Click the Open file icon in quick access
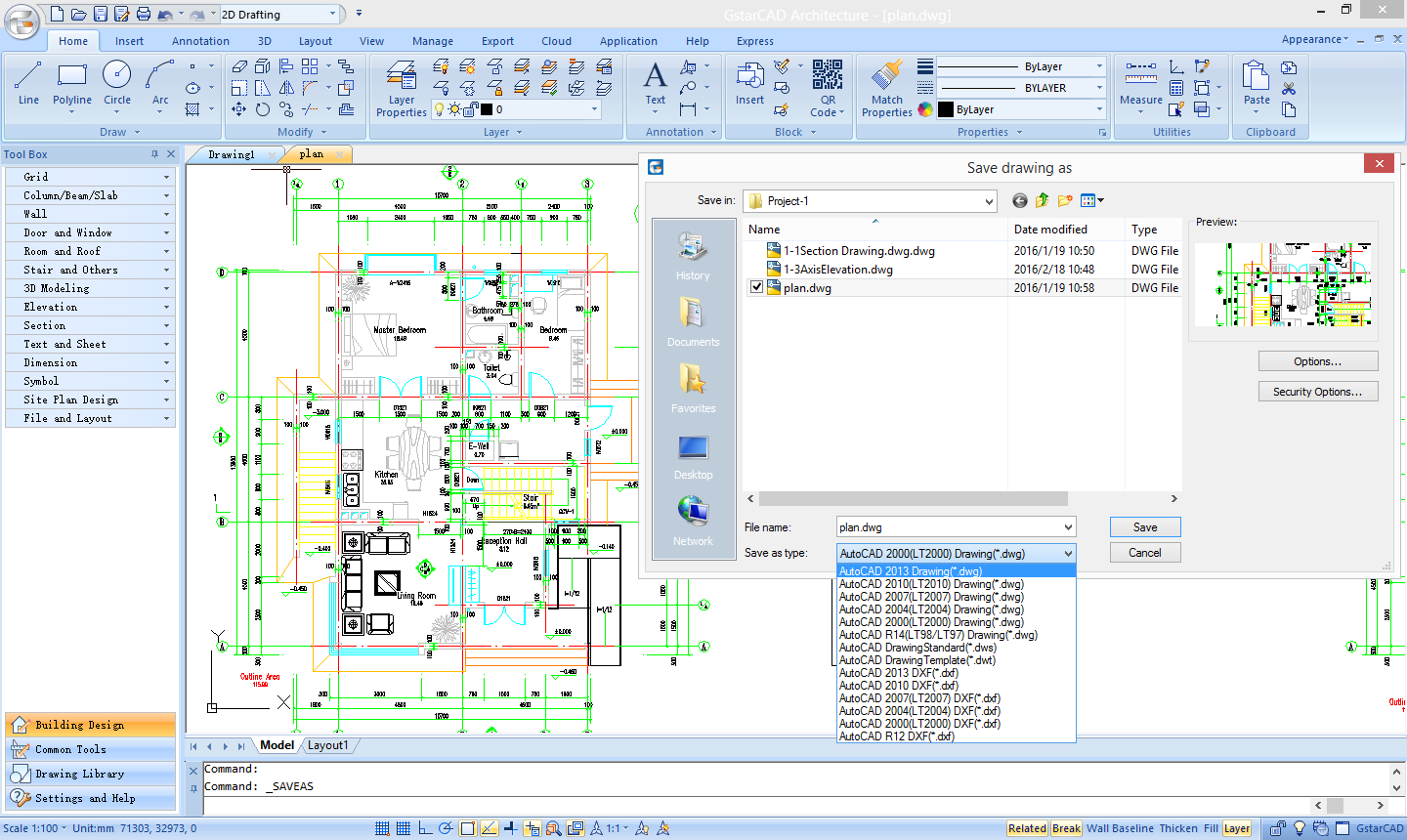Viewport: 1407px width, 840px height. [x=77, y=14]
